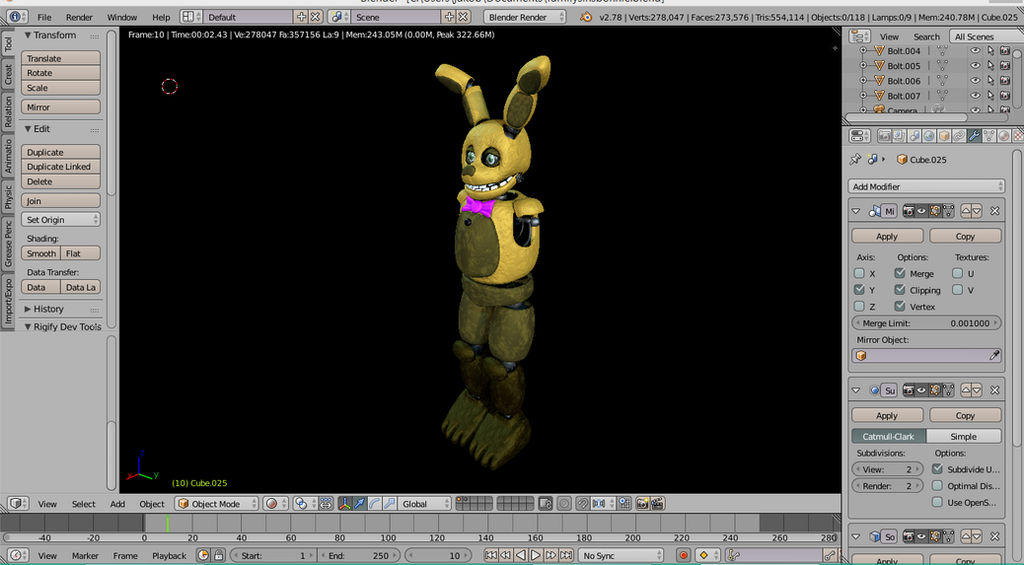Move the Mirror modifier down in the stack
1024x565 pixels.
[x=976, y=211]
